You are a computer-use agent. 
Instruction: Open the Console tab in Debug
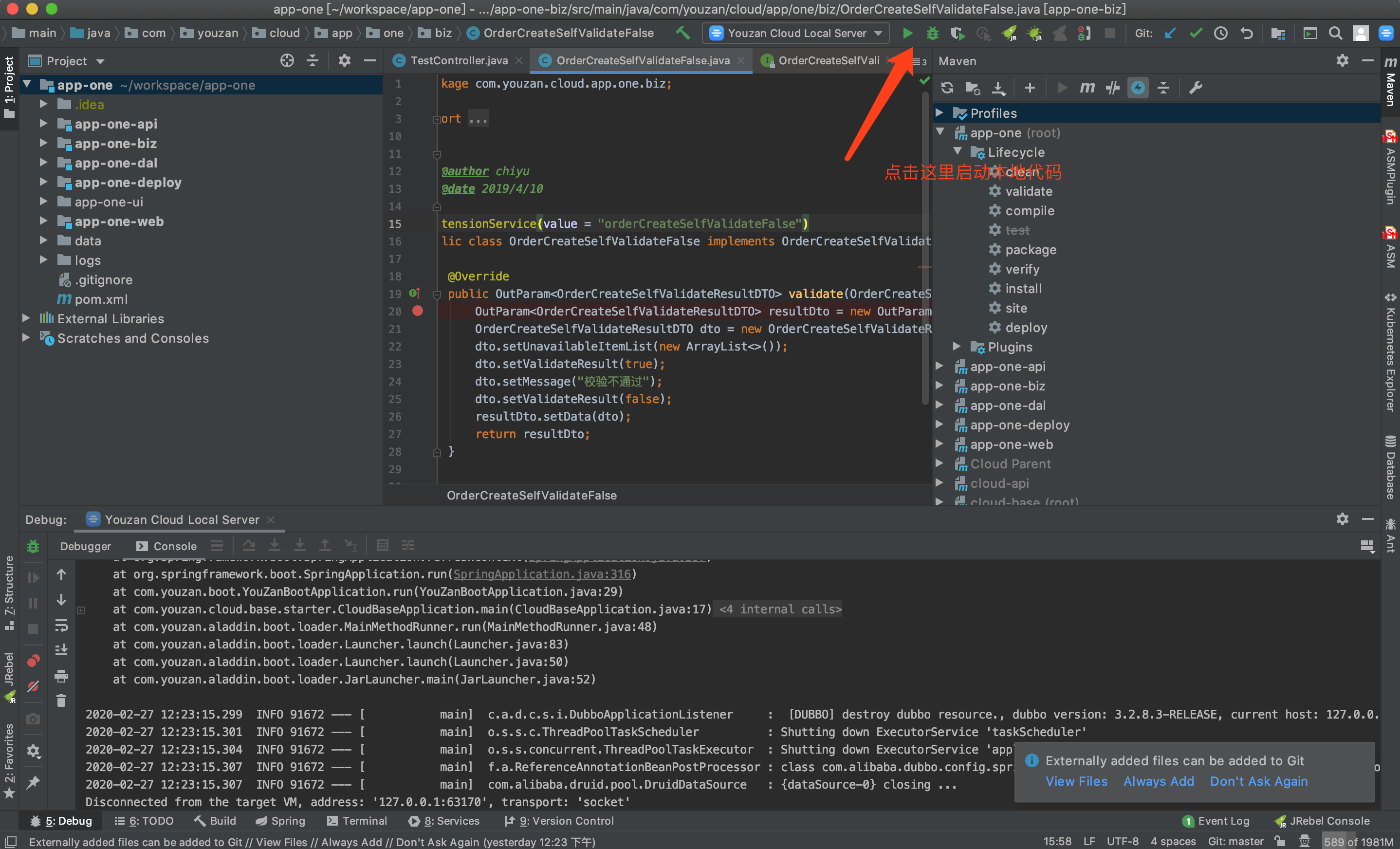(166, 546)
